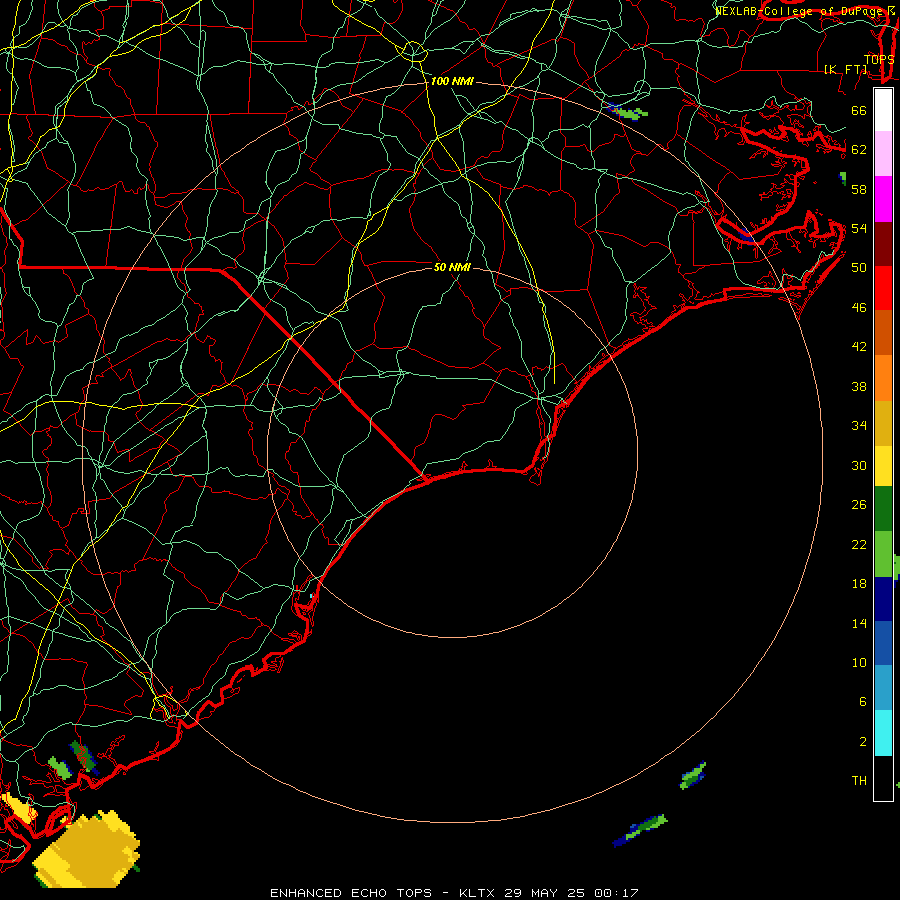Click the "34" legend value
The width and height of the screenshot is (900, 900).
(859, 426)
